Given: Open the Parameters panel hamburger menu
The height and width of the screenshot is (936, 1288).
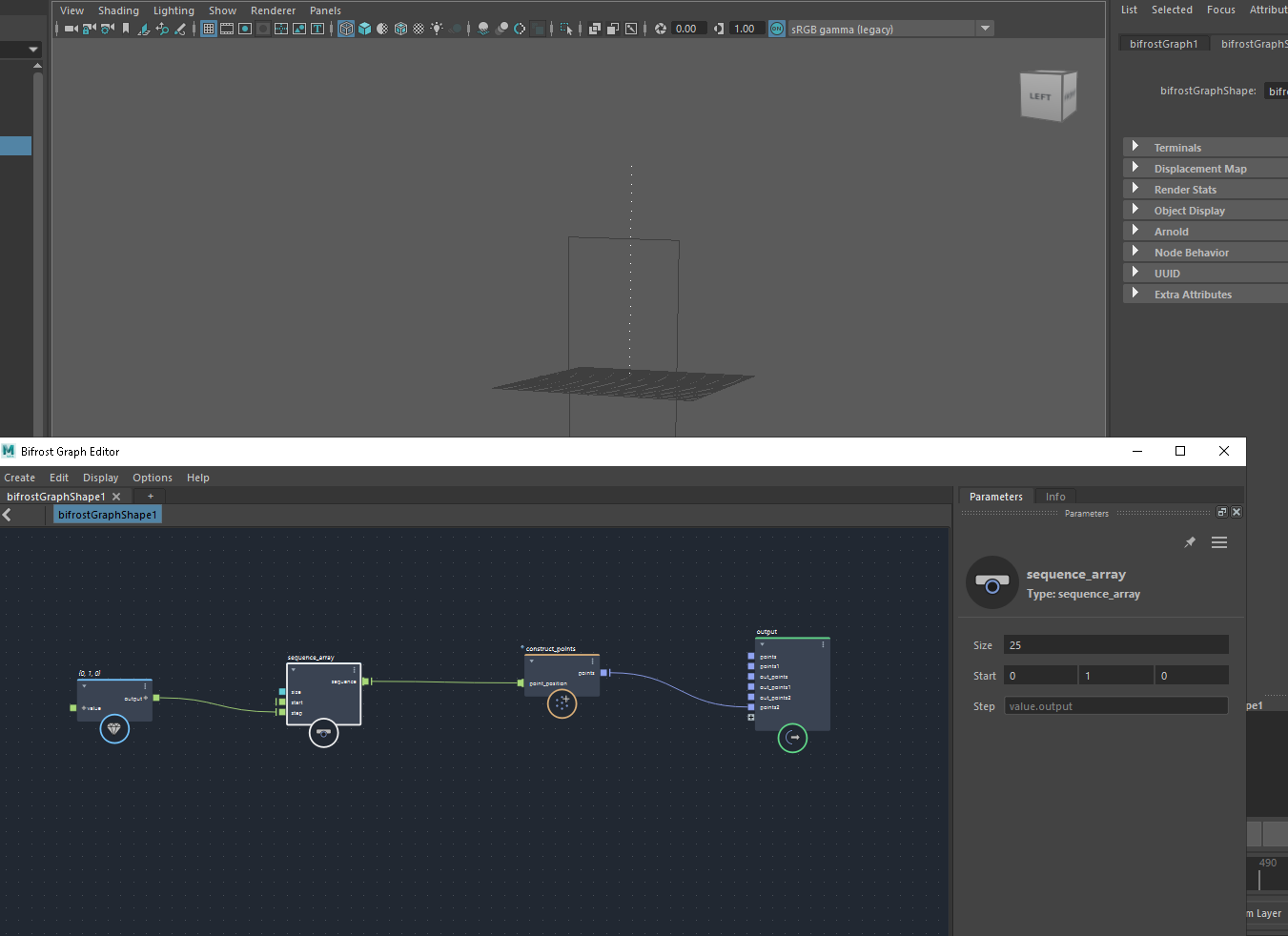Looking at the screenshot, I should coord(1219,542).
